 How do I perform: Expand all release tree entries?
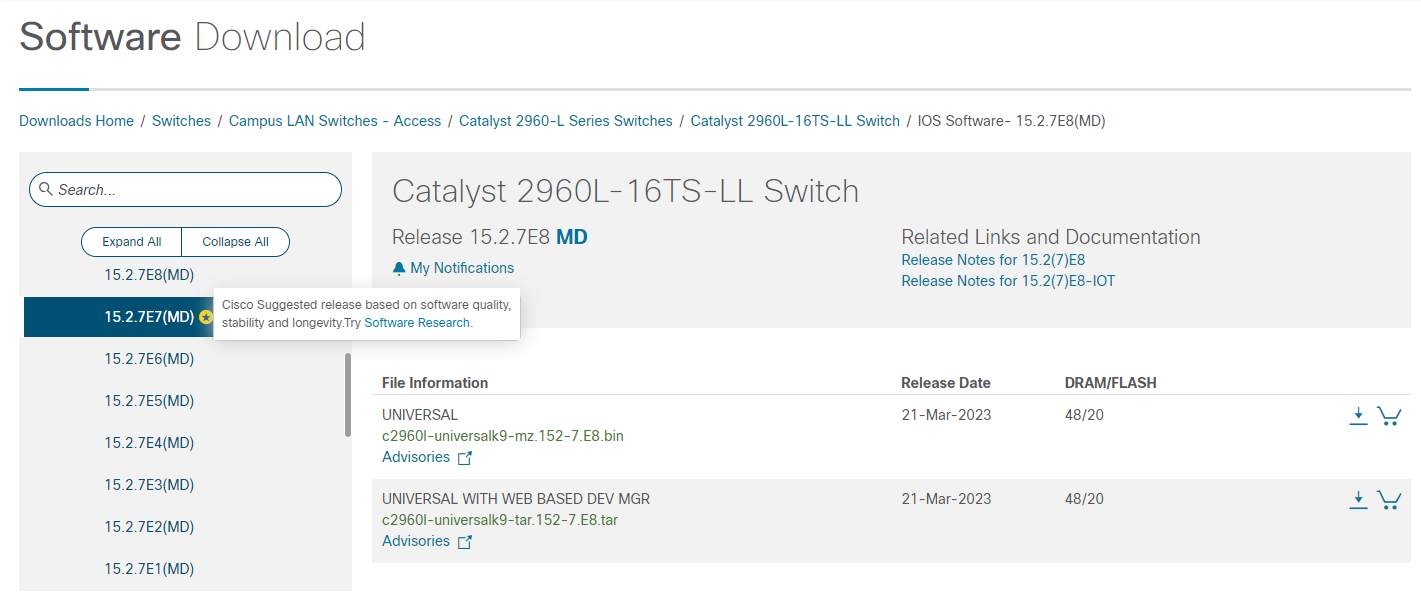pyautogui.click(x=131, y=242)
